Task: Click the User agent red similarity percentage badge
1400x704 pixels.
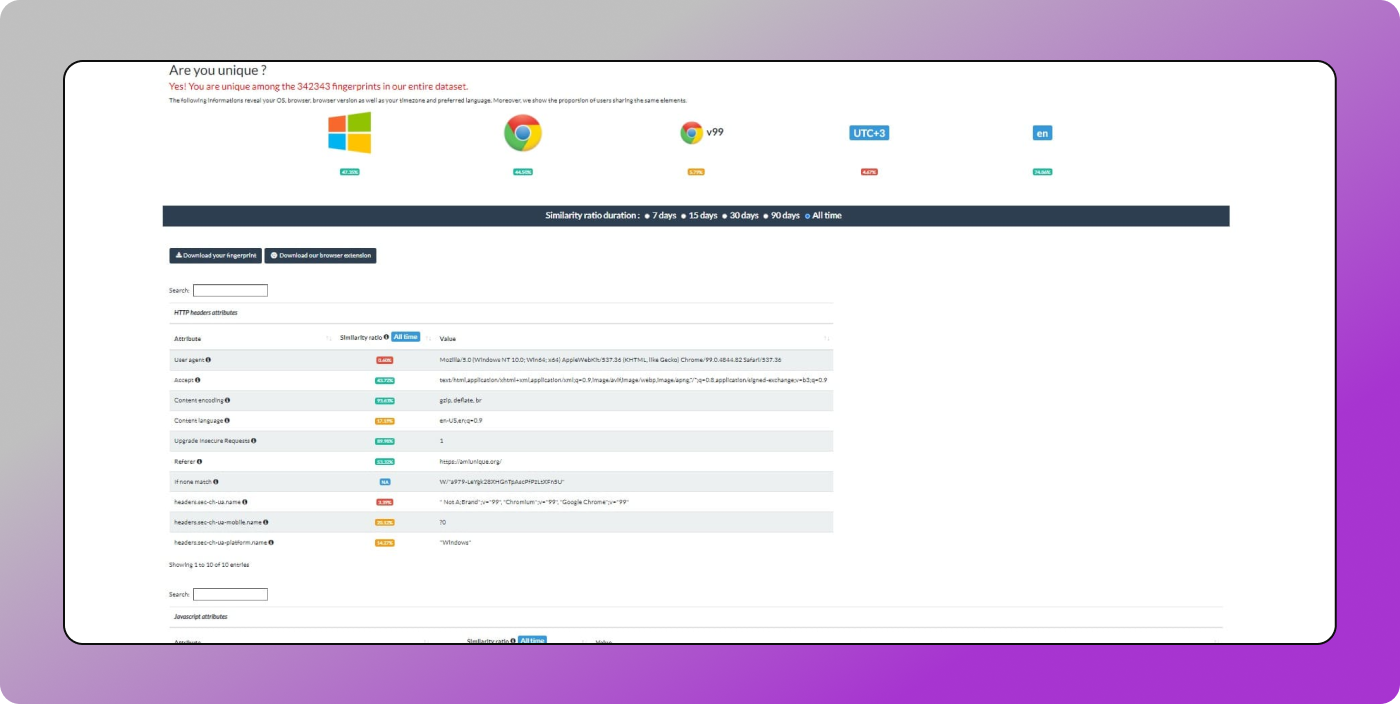Action: [385, 360]
